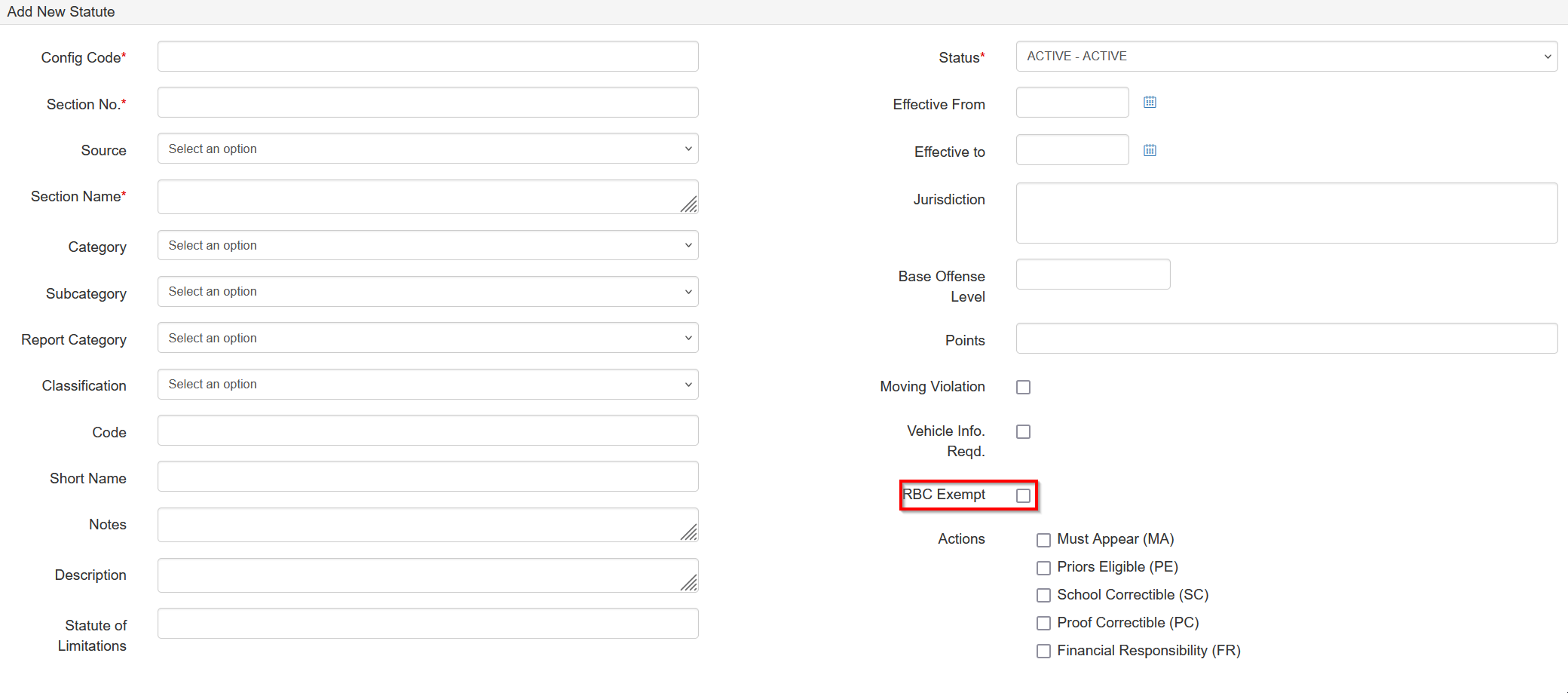Open the Subcategory select list

coord(427,291)
